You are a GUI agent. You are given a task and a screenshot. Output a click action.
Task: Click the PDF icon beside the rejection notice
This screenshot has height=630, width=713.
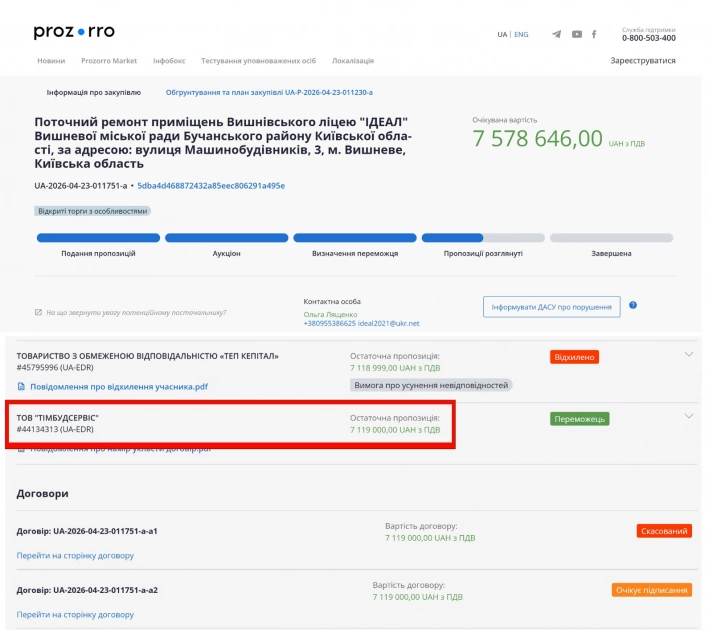click(x=21, y=387)
